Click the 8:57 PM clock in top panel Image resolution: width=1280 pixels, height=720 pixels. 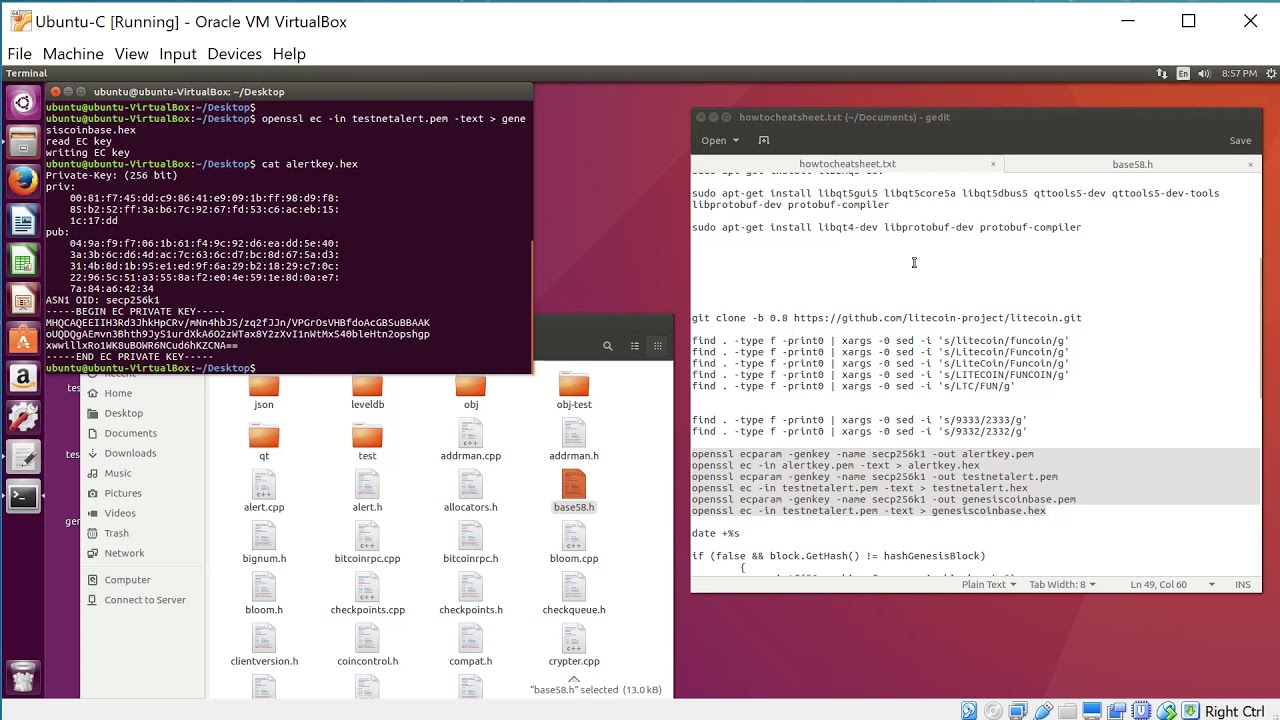pyautogui.click(x=1239, y=73)
